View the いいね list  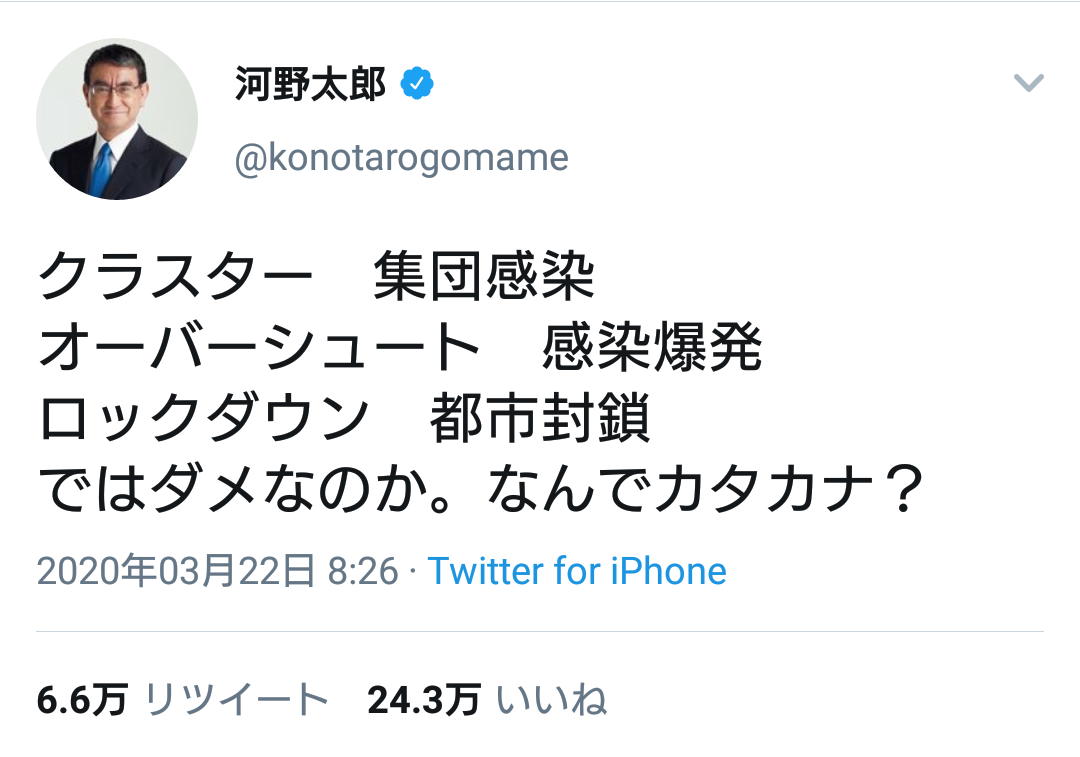click(x=552, y=700)
